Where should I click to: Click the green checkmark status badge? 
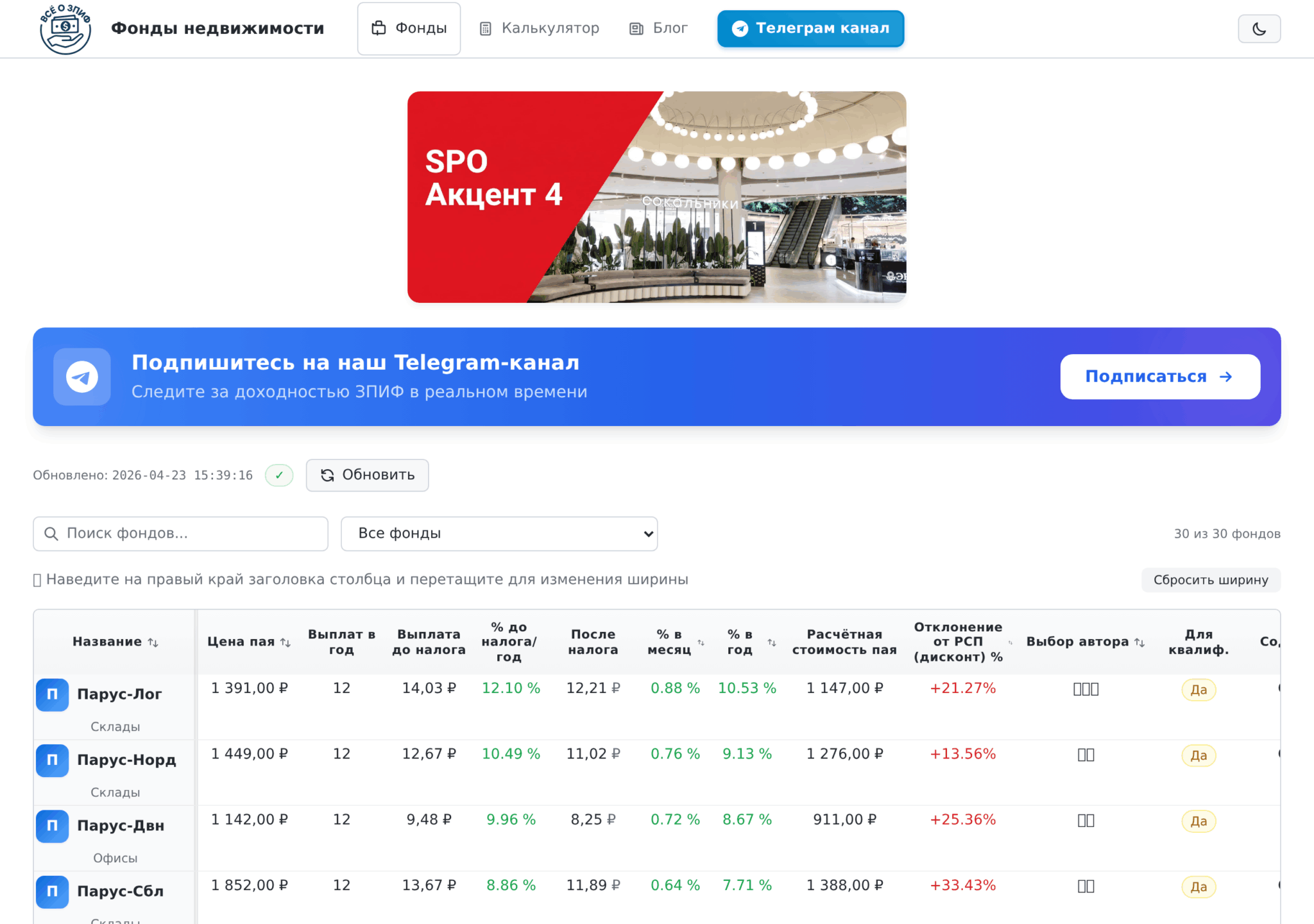tap(279, 475)
